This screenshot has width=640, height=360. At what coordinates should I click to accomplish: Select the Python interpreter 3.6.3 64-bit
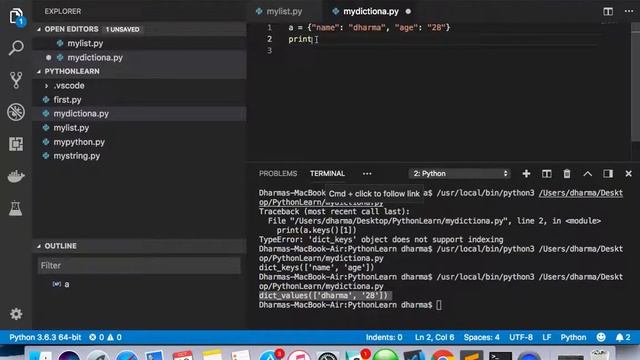(45, 337)
